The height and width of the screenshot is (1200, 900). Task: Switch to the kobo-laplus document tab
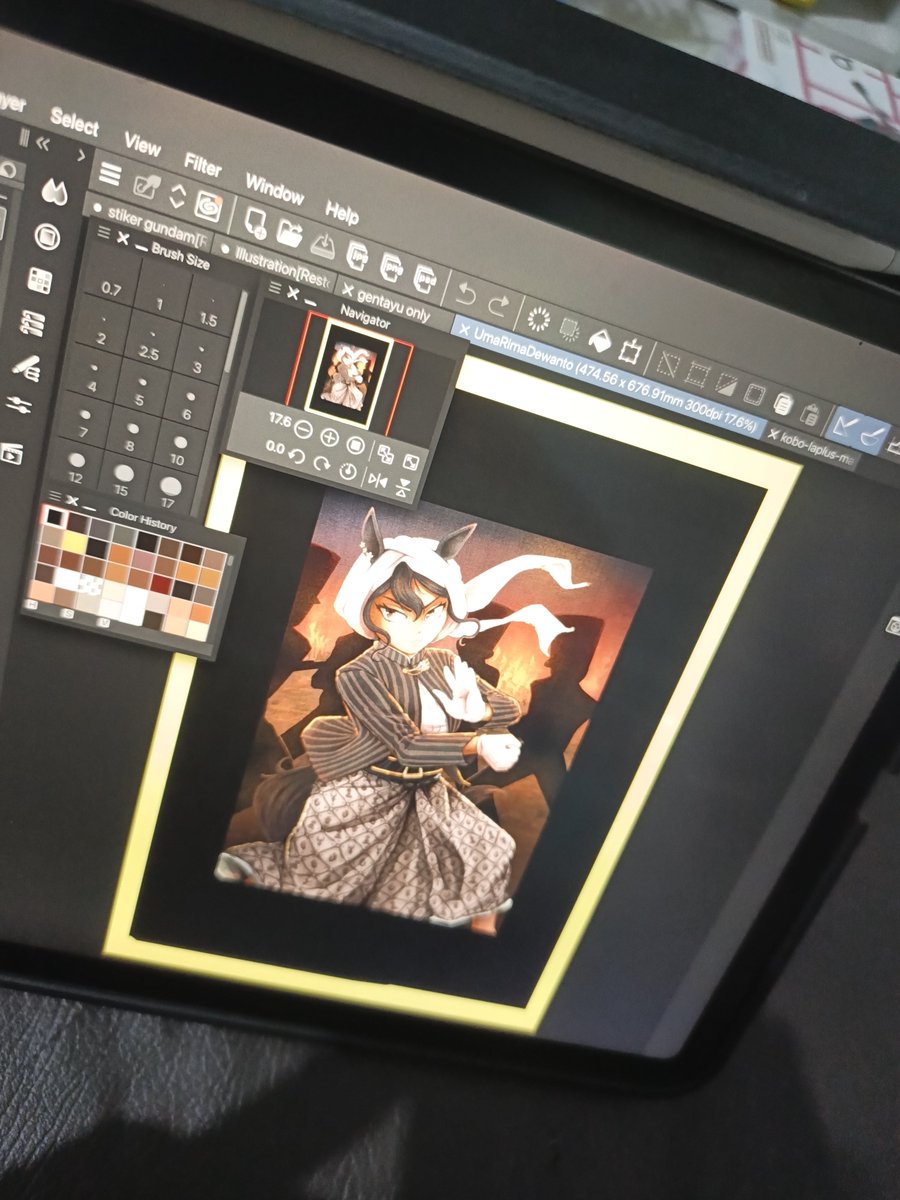(810, 451)
